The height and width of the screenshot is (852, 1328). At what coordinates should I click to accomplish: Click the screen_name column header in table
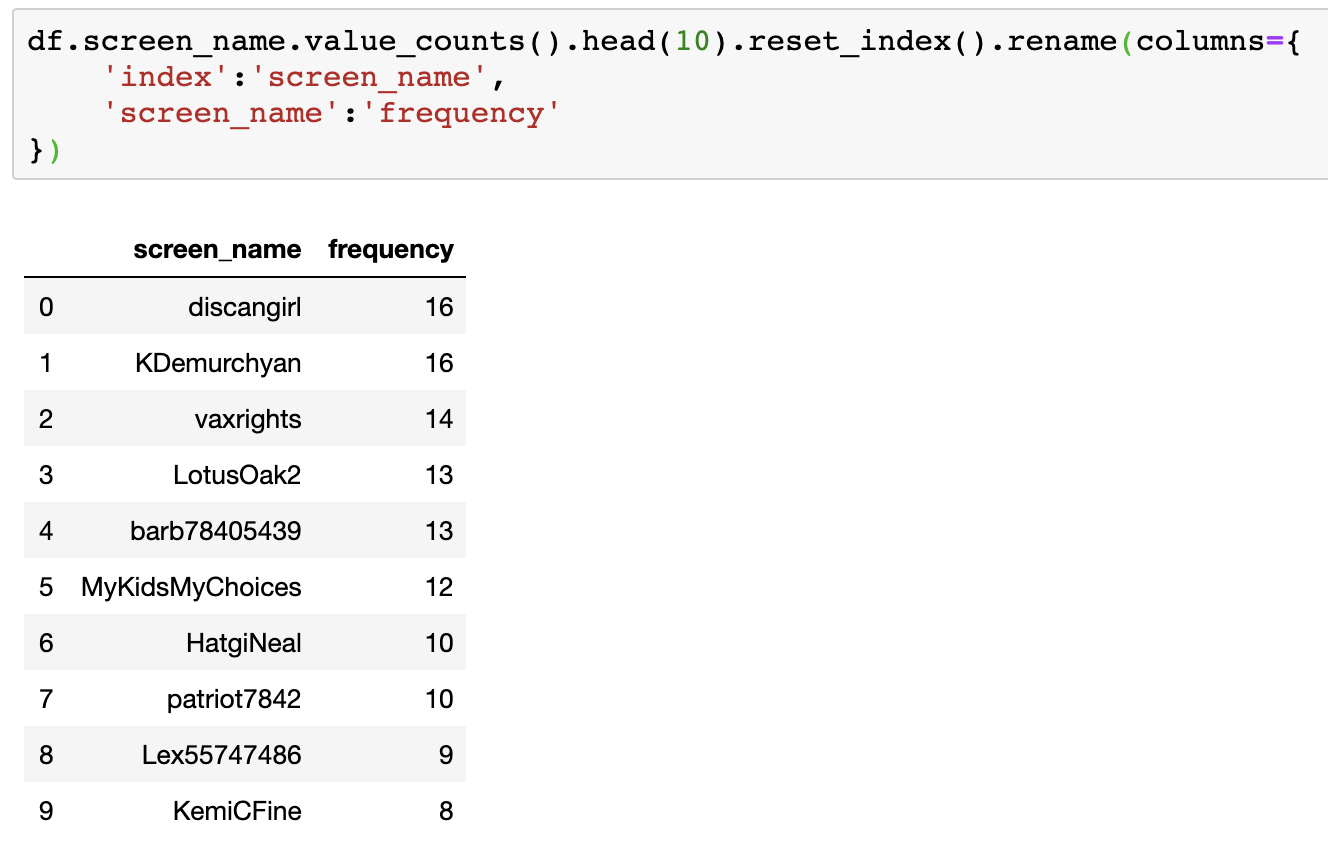tap(217, 249)
